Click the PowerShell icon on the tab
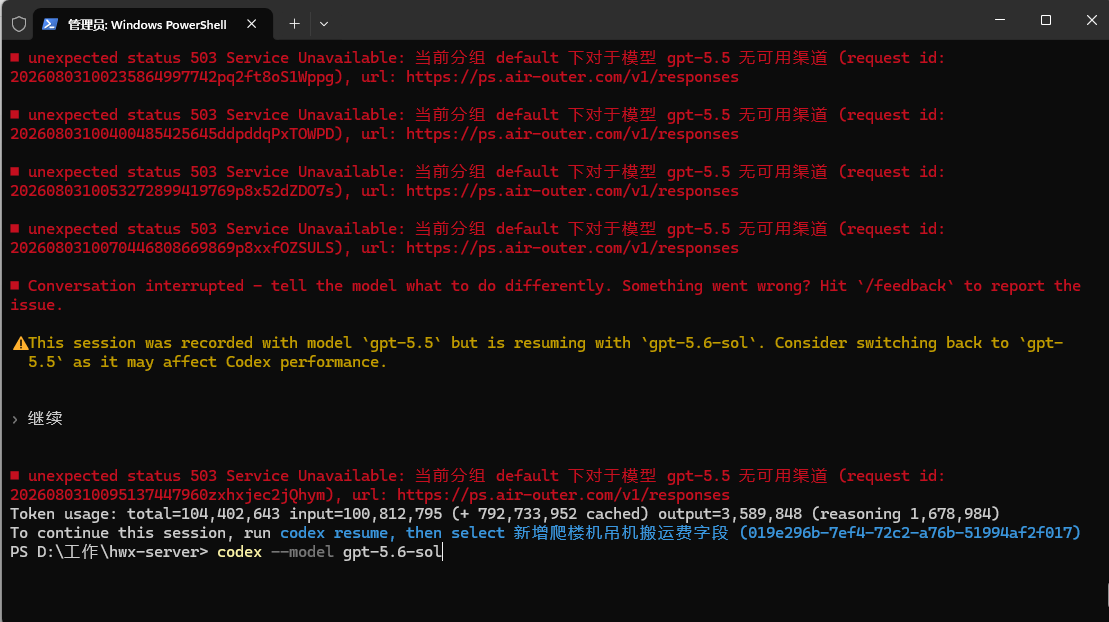This screenshot has width=1109, height=622. (x=50, y=24)
